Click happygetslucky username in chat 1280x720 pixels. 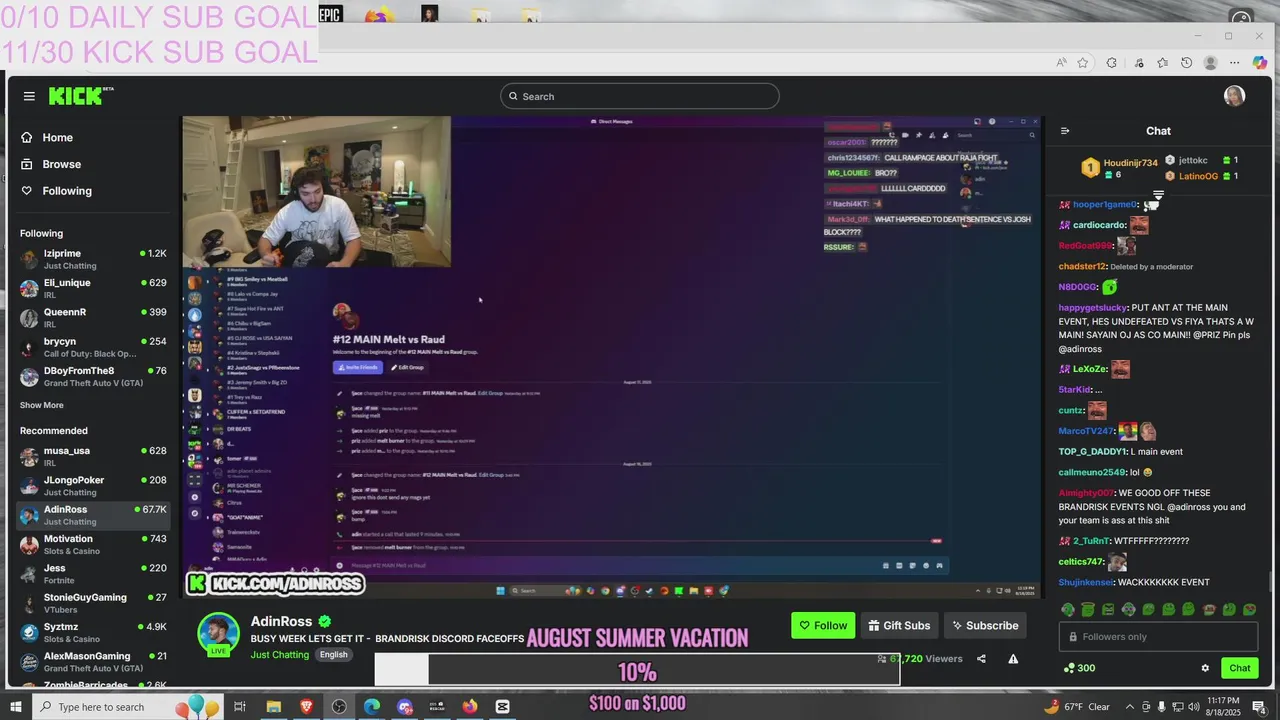(x=1093, y=308)
